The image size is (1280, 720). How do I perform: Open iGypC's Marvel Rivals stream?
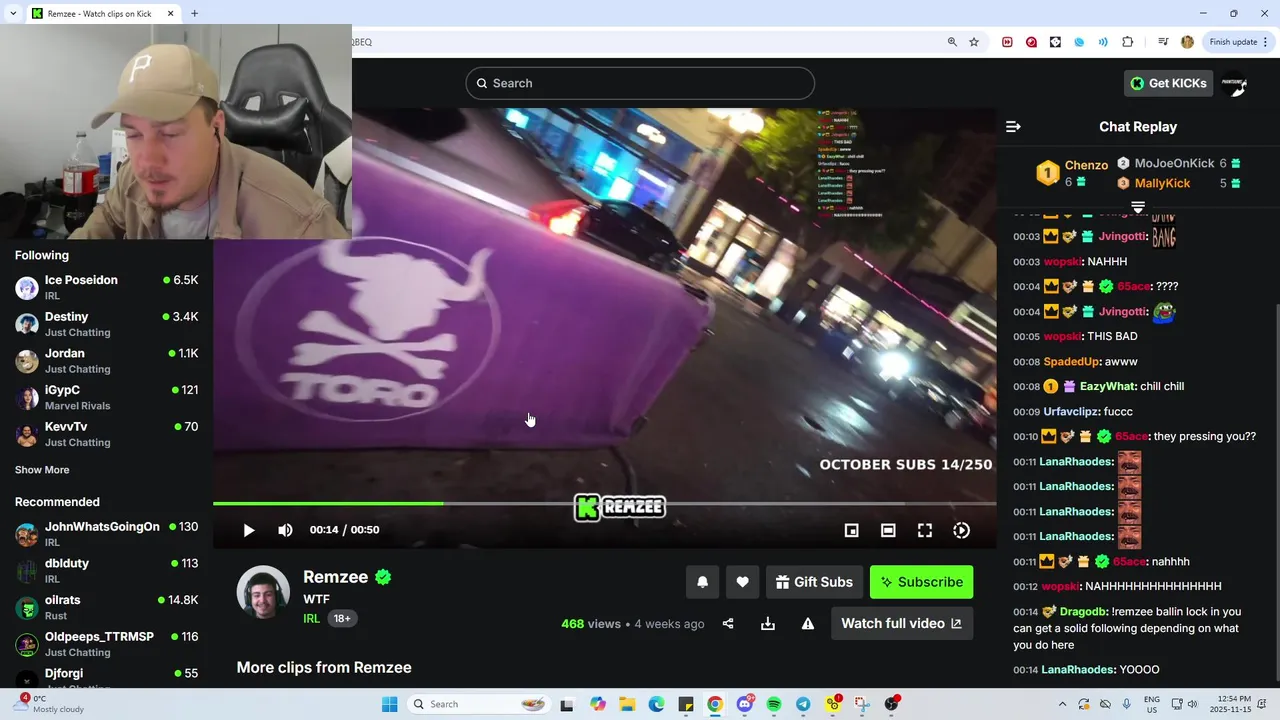click(x=106, y=398)
